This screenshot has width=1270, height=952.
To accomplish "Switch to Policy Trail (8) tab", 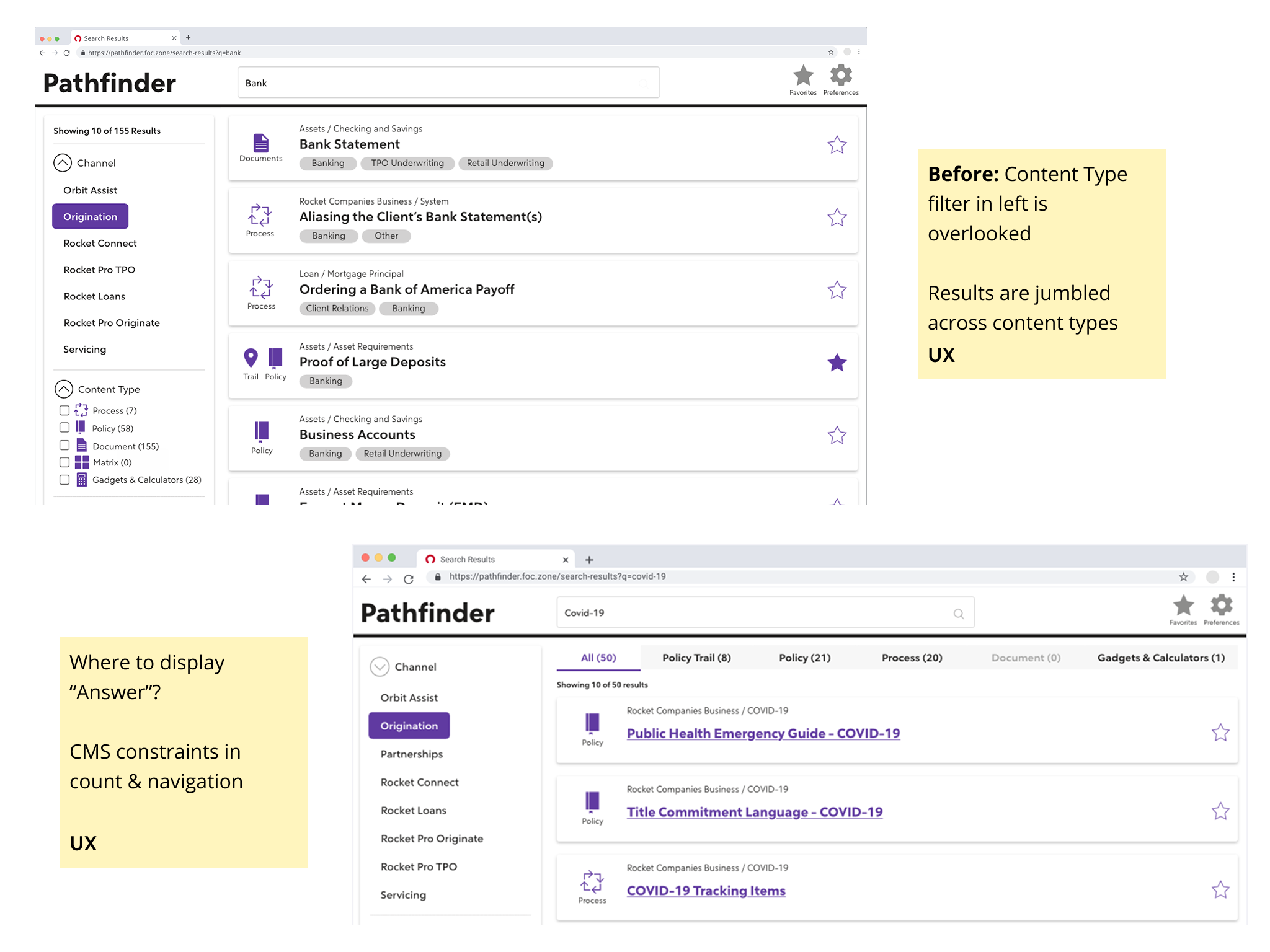I will (696, 658).
